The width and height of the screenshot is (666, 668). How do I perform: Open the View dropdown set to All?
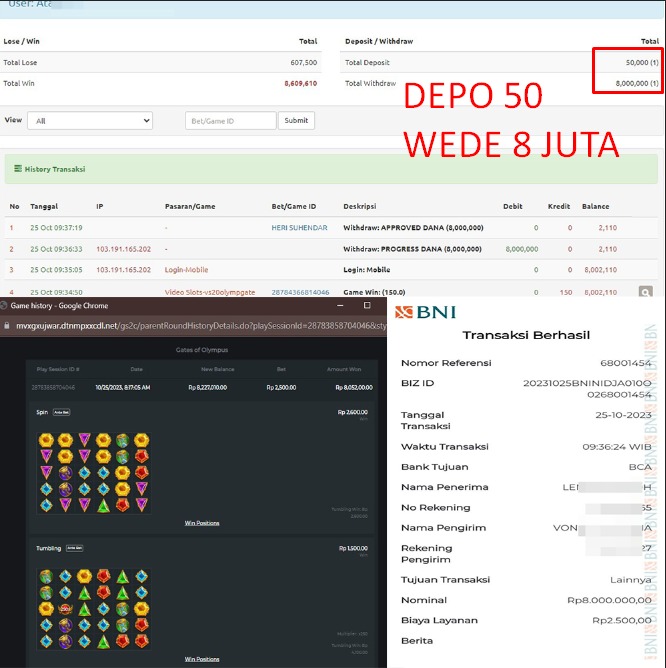click(90, 121)
